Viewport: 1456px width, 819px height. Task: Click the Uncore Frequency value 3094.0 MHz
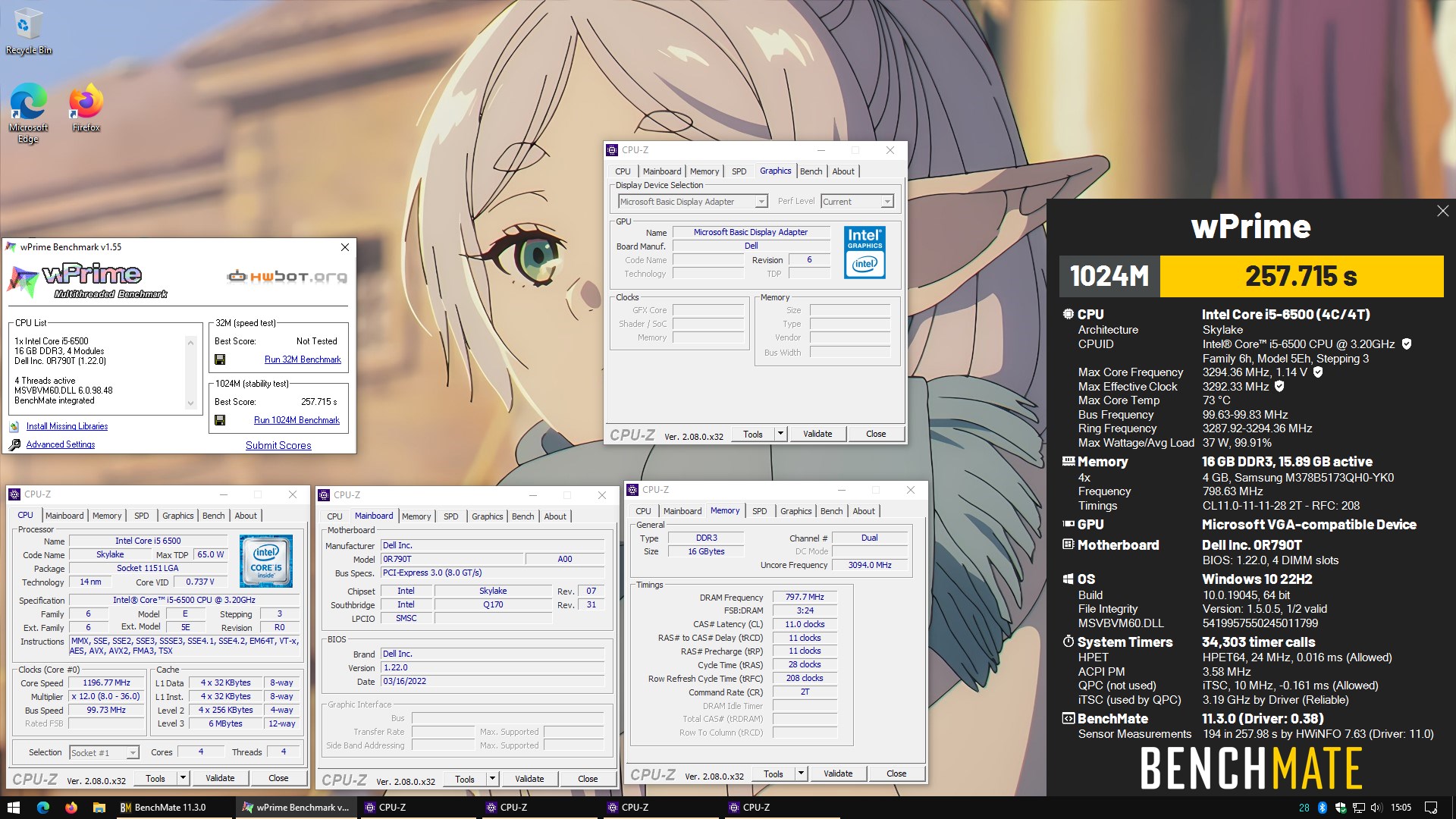coord(869,565)
